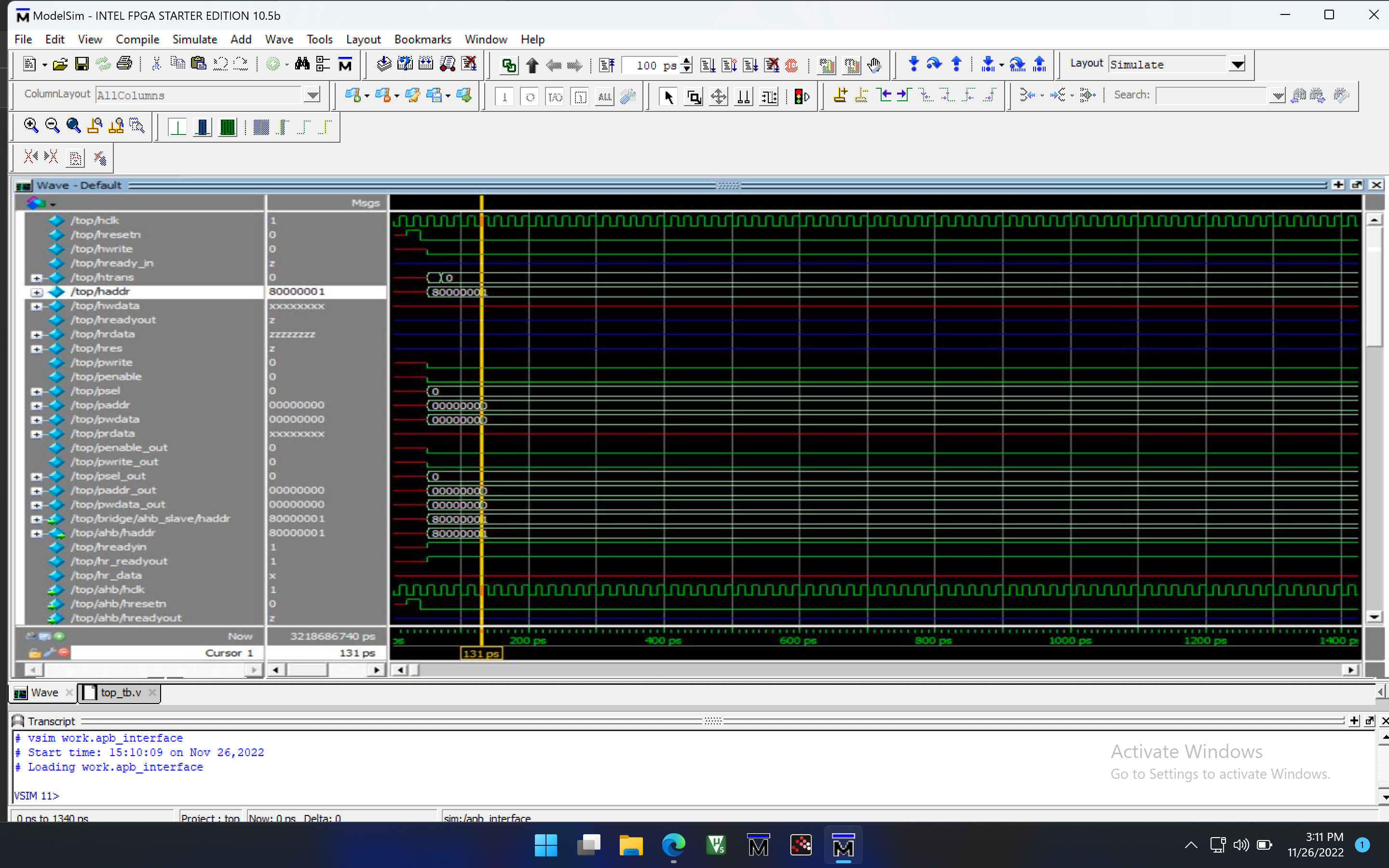Open the Simulate menu

coord(194,39)
